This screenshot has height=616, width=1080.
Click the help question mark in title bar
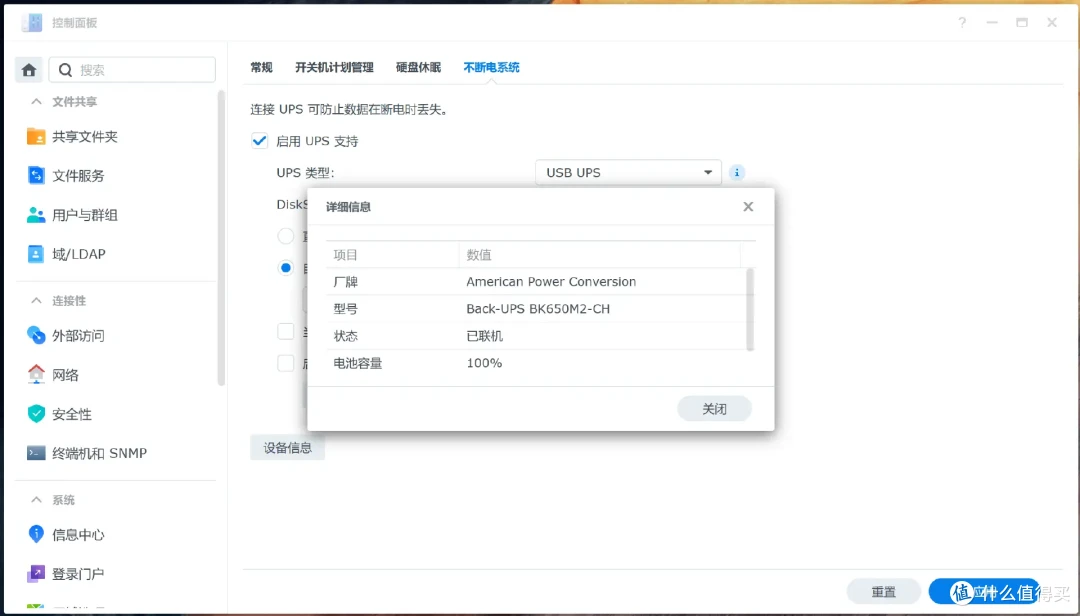click(x=962, y=23)
